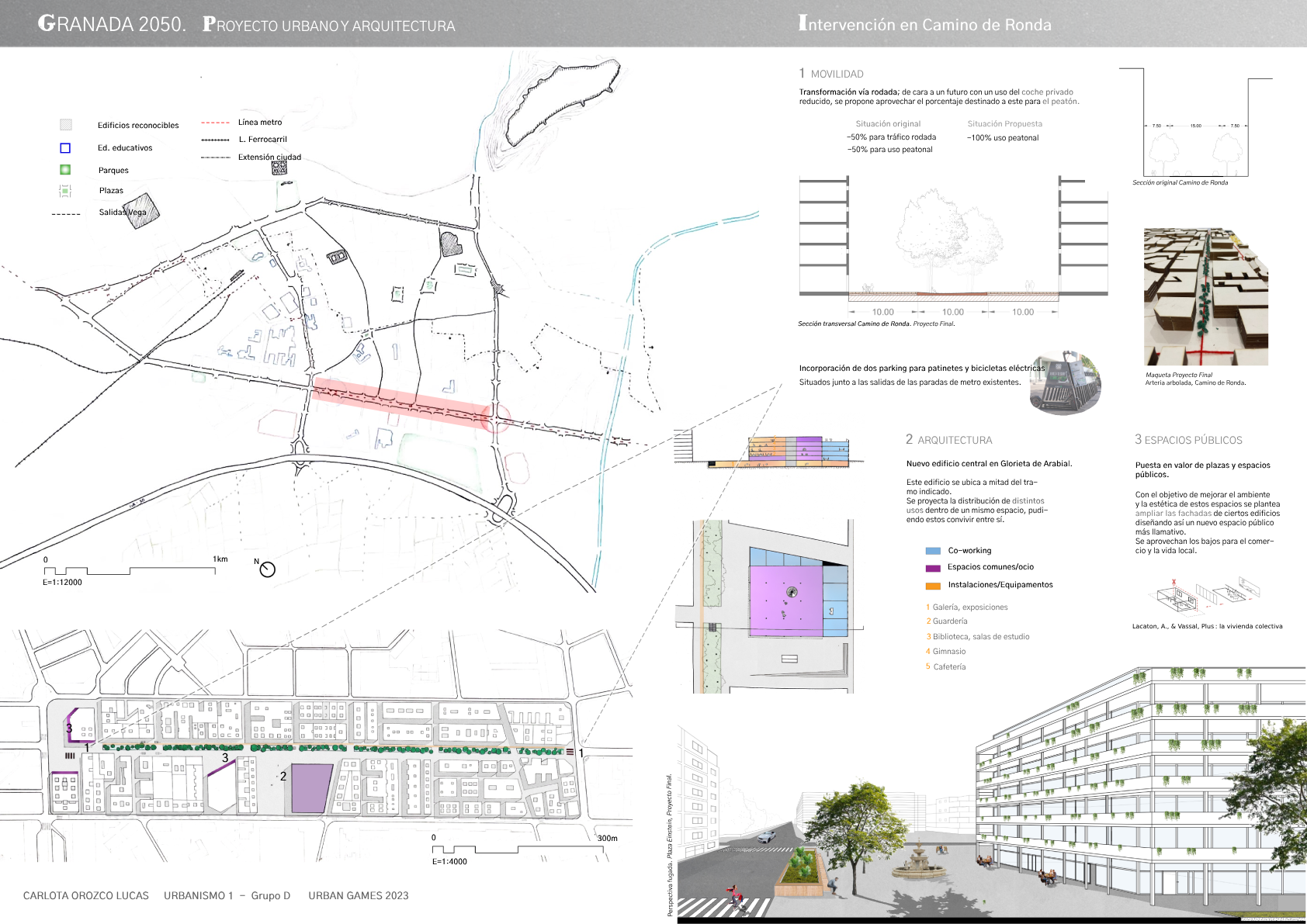The image size is (1307, 924).
Task: Open the Maqueta Proyecto Final model photo
Action: [x=1206, y=296]
